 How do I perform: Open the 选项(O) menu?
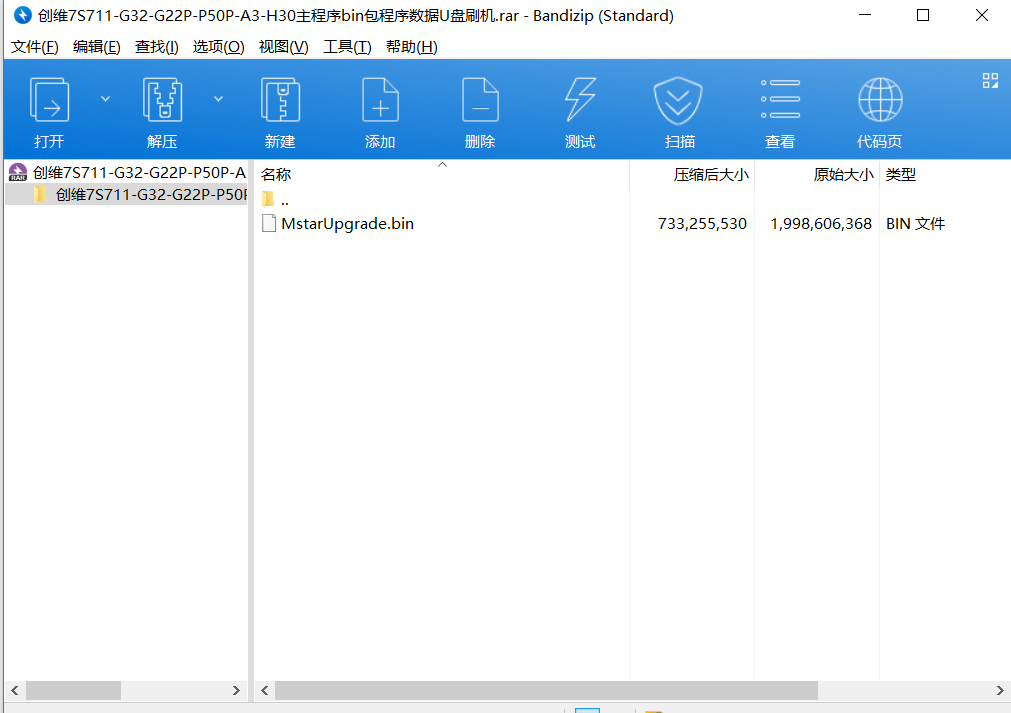pyautogui.click(x=219, y=46)
